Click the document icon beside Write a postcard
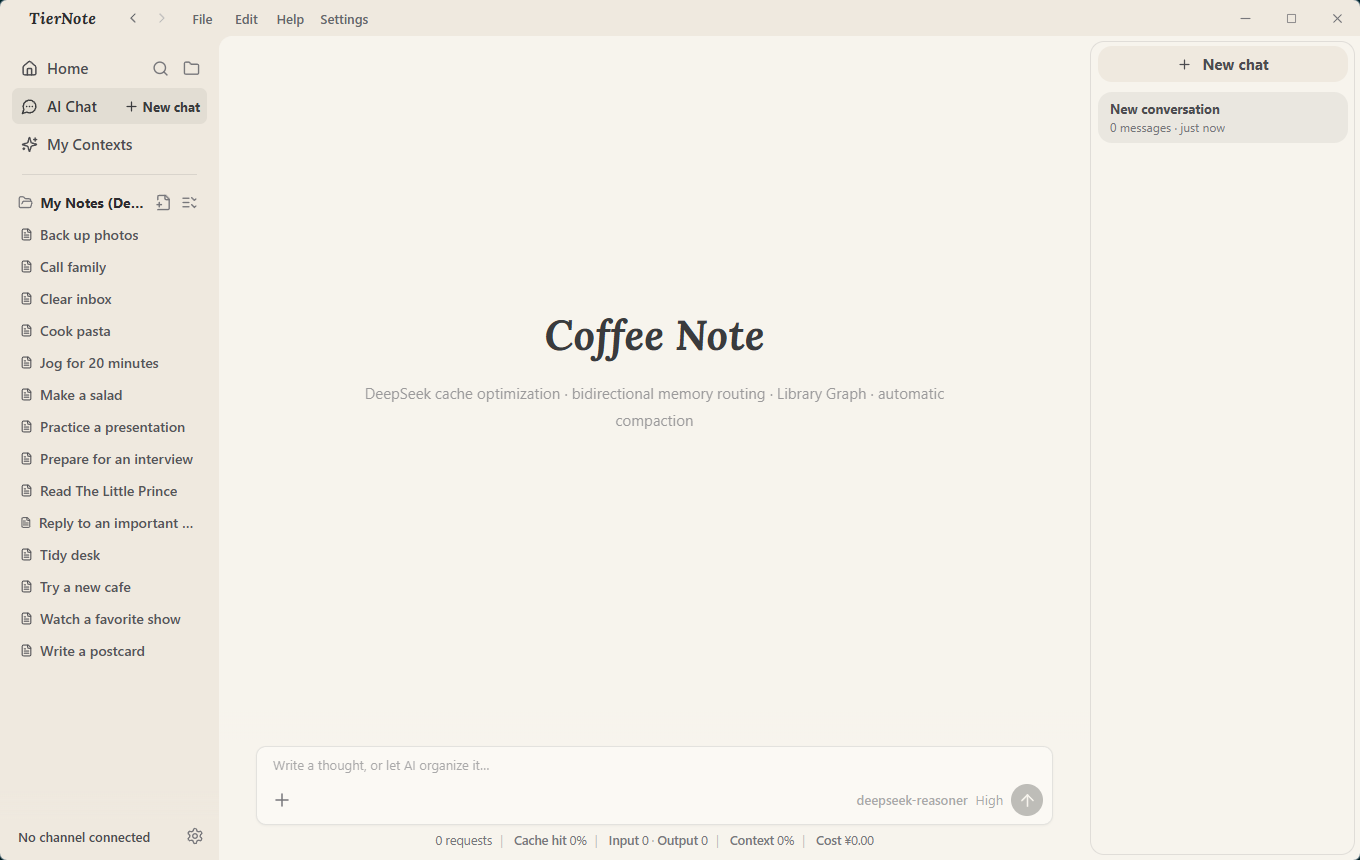 tap(27, 651)
